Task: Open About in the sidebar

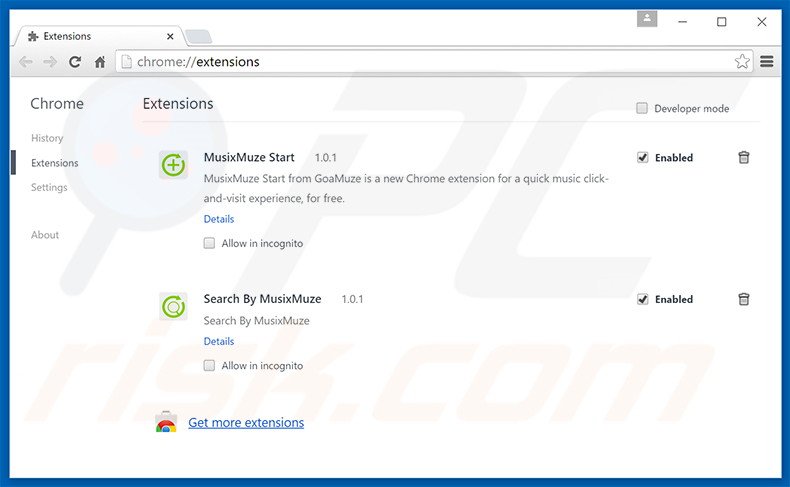Action: point(45,235)
